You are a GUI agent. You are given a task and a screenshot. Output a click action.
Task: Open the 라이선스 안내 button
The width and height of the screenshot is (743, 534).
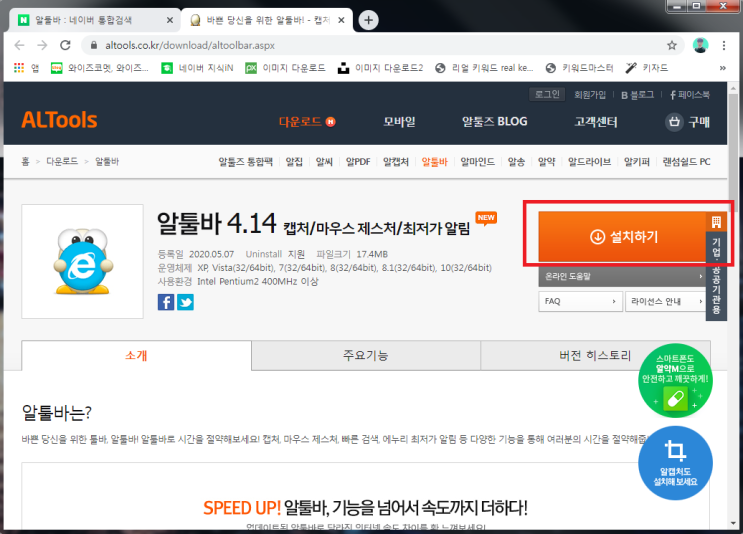(665, 301)
